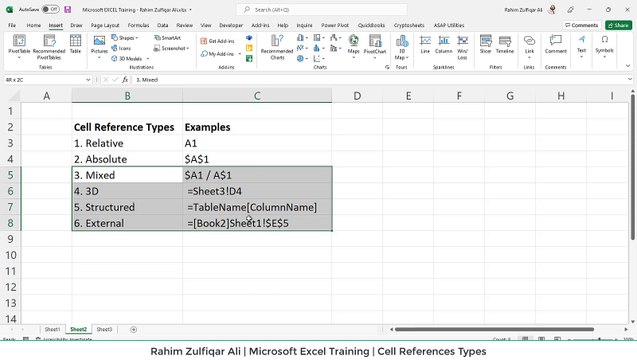
Task: Click the Share button
Action: (619, 25)
